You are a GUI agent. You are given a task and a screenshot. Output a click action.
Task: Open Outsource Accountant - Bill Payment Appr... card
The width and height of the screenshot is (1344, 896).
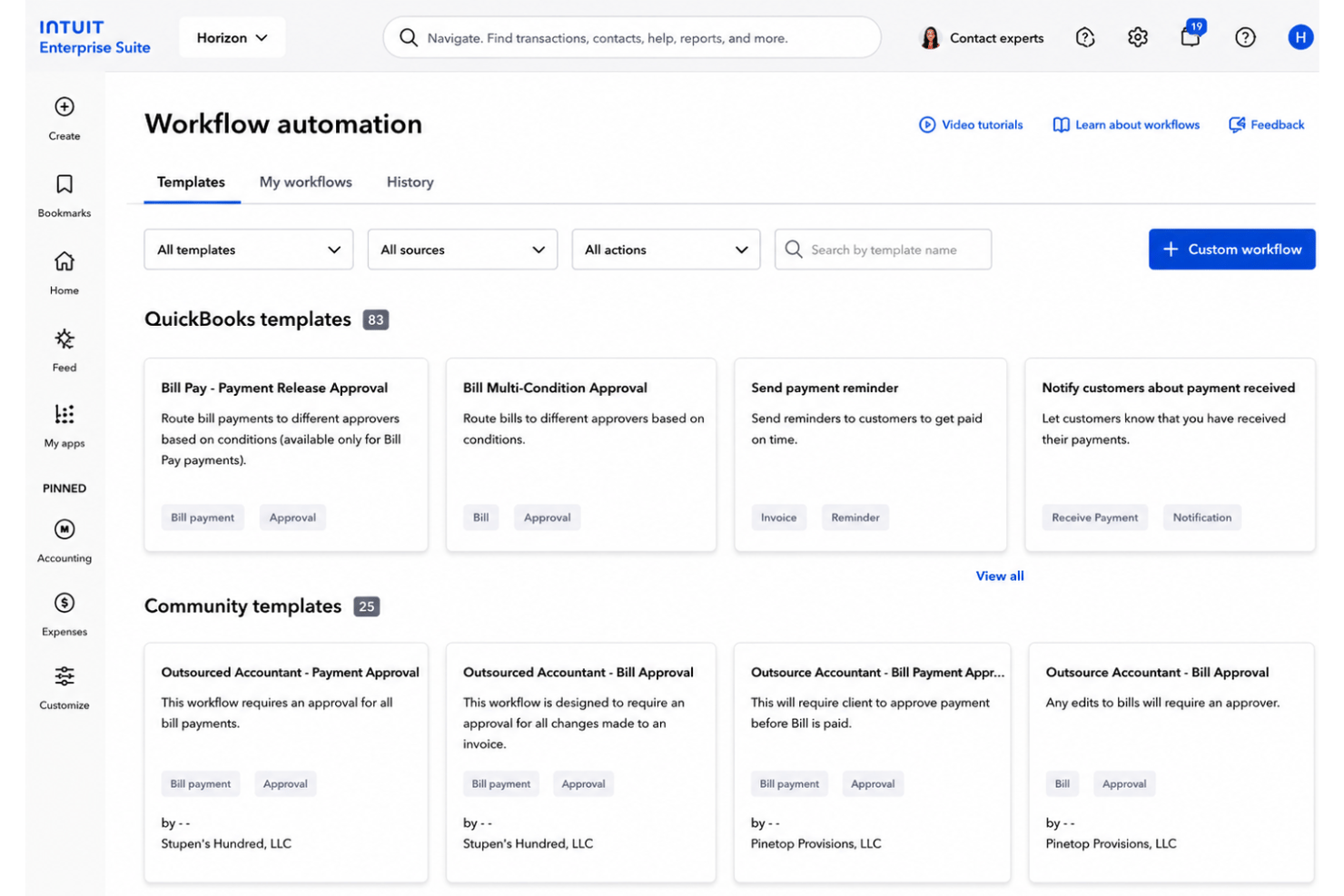click(872, 763)
